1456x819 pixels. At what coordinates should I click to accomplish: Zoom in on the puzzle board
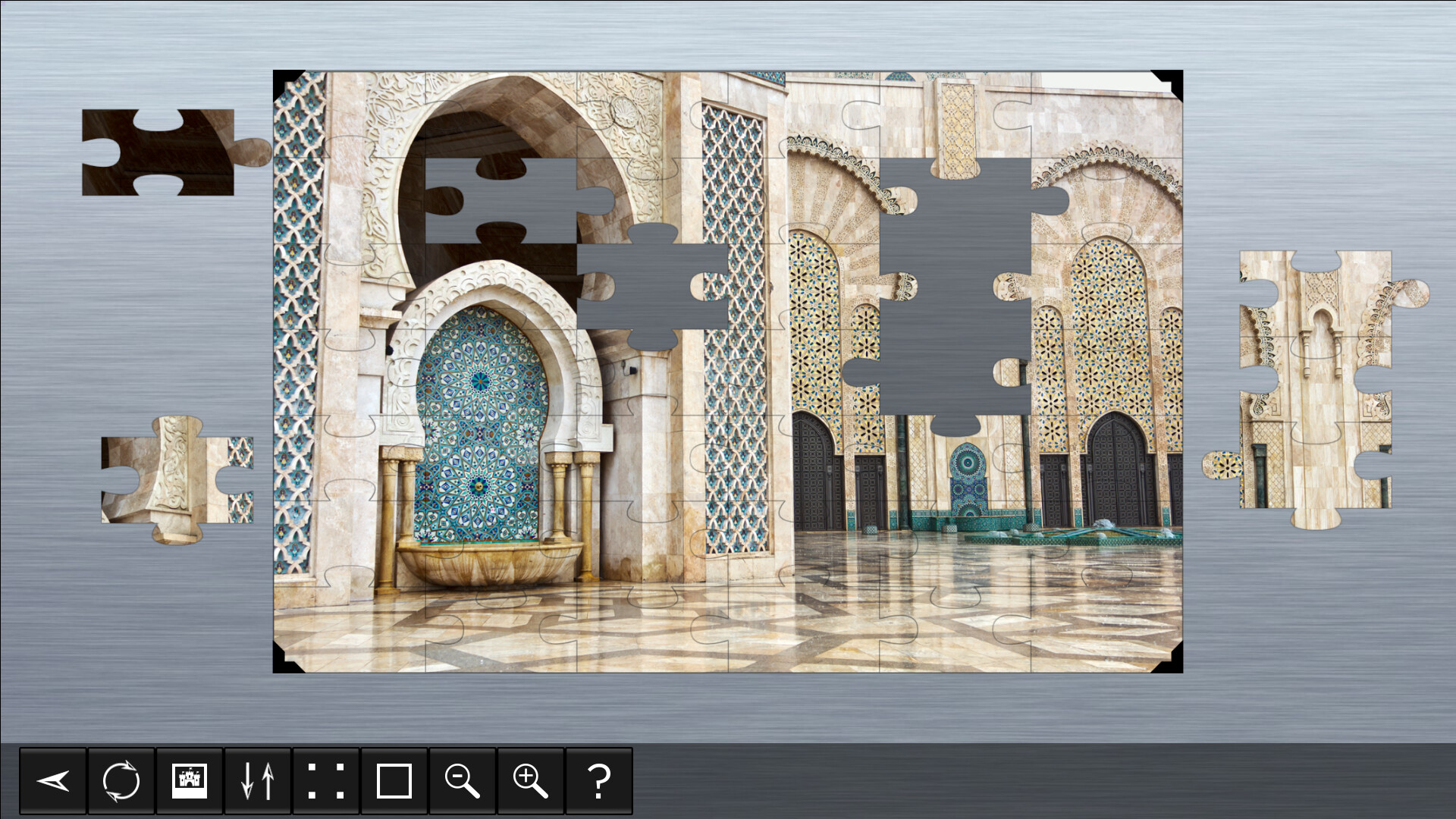coord(531,780)
